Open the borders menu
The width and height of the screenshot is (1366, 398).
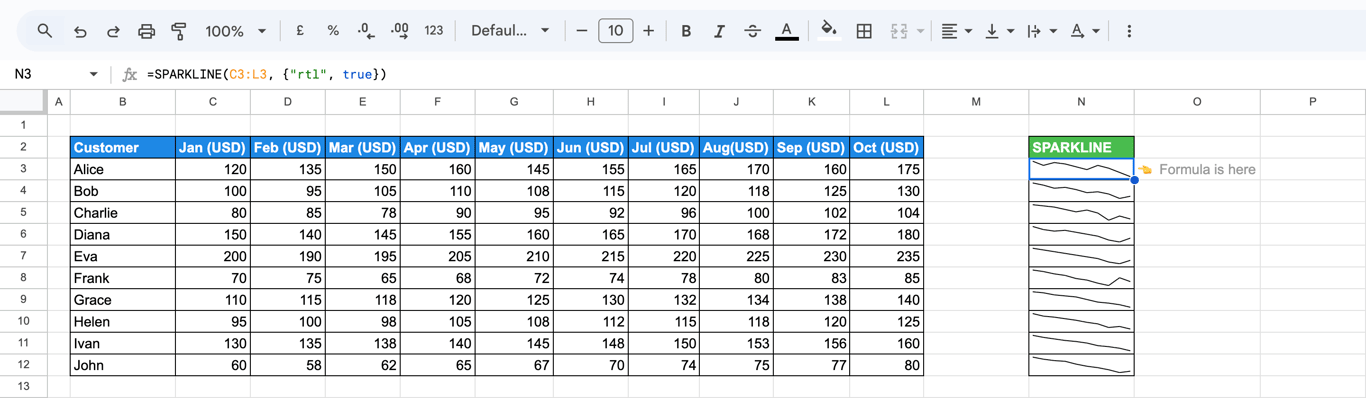pyautogui.click(x=864, y=31)
